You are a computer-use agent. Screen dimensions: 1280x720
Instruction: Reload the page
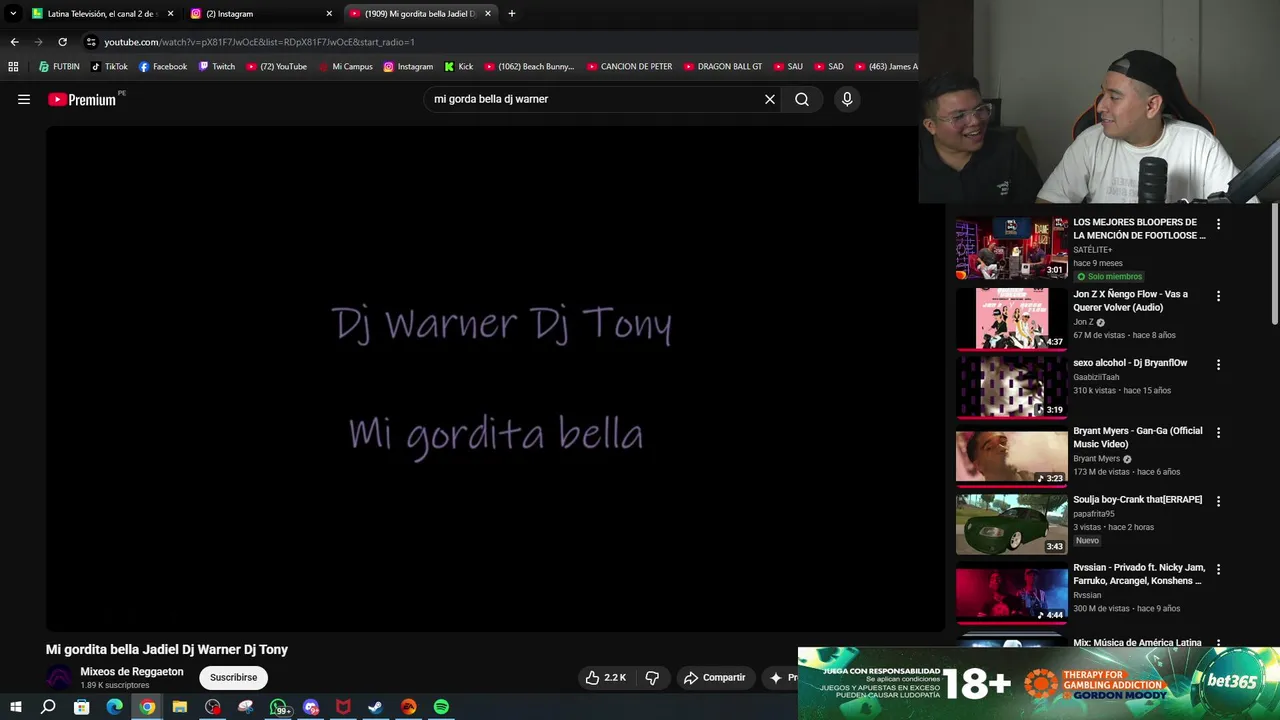pyautogui.click(x=62, y=42)
